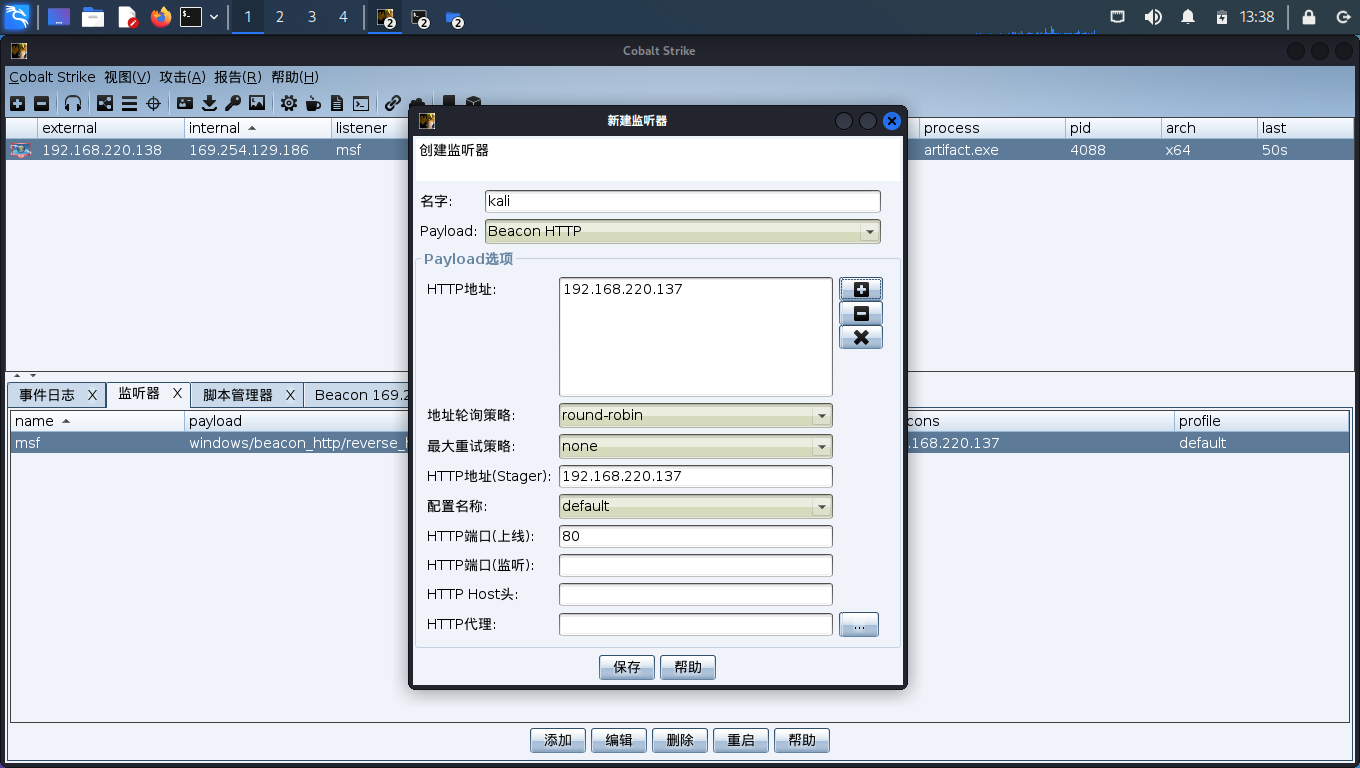Switch to the 脚本管理器 tab

[x=237, y=395]
